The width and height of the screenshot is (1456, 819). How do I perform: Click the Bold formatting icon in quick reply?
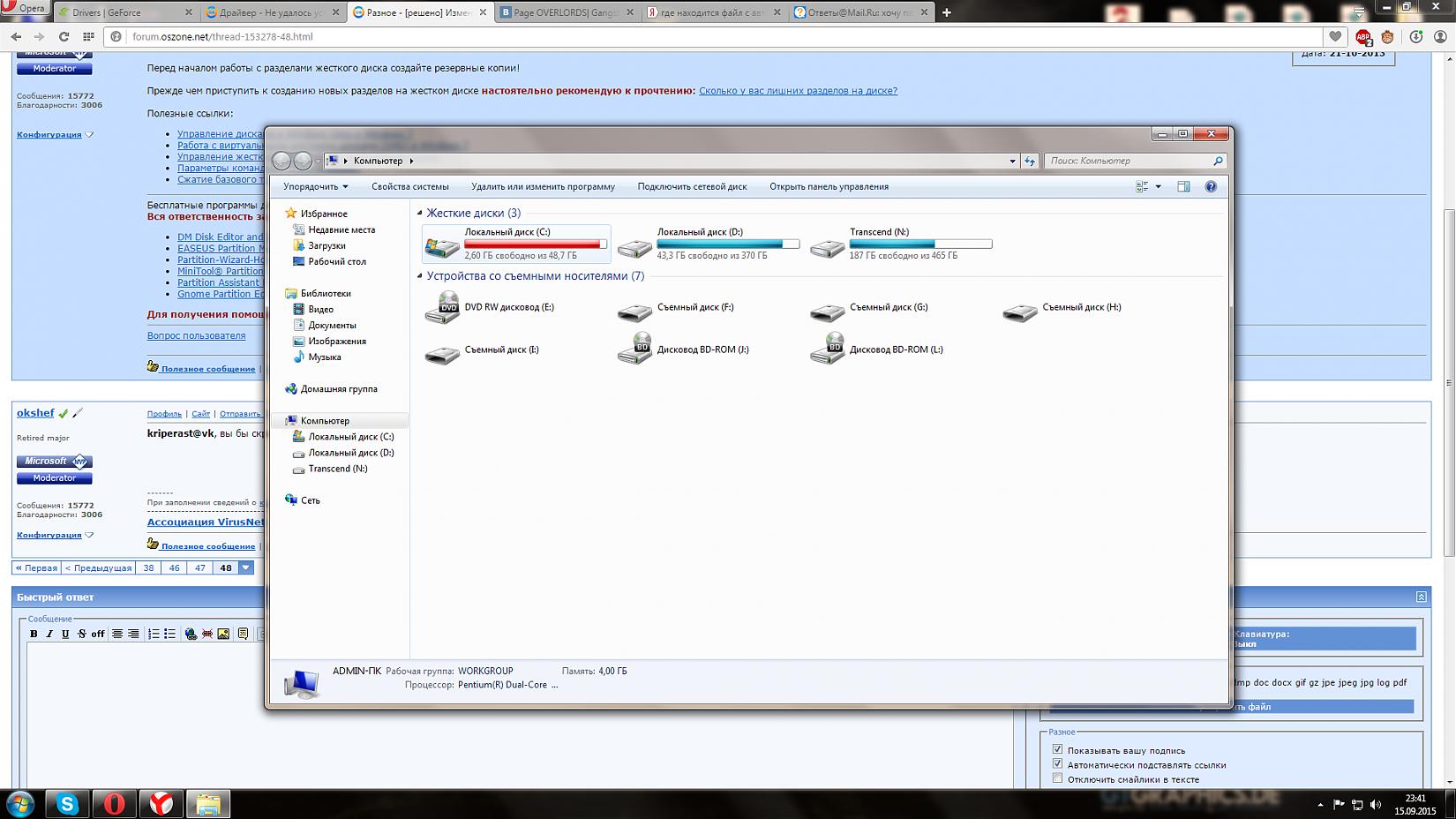click(34, 634)
